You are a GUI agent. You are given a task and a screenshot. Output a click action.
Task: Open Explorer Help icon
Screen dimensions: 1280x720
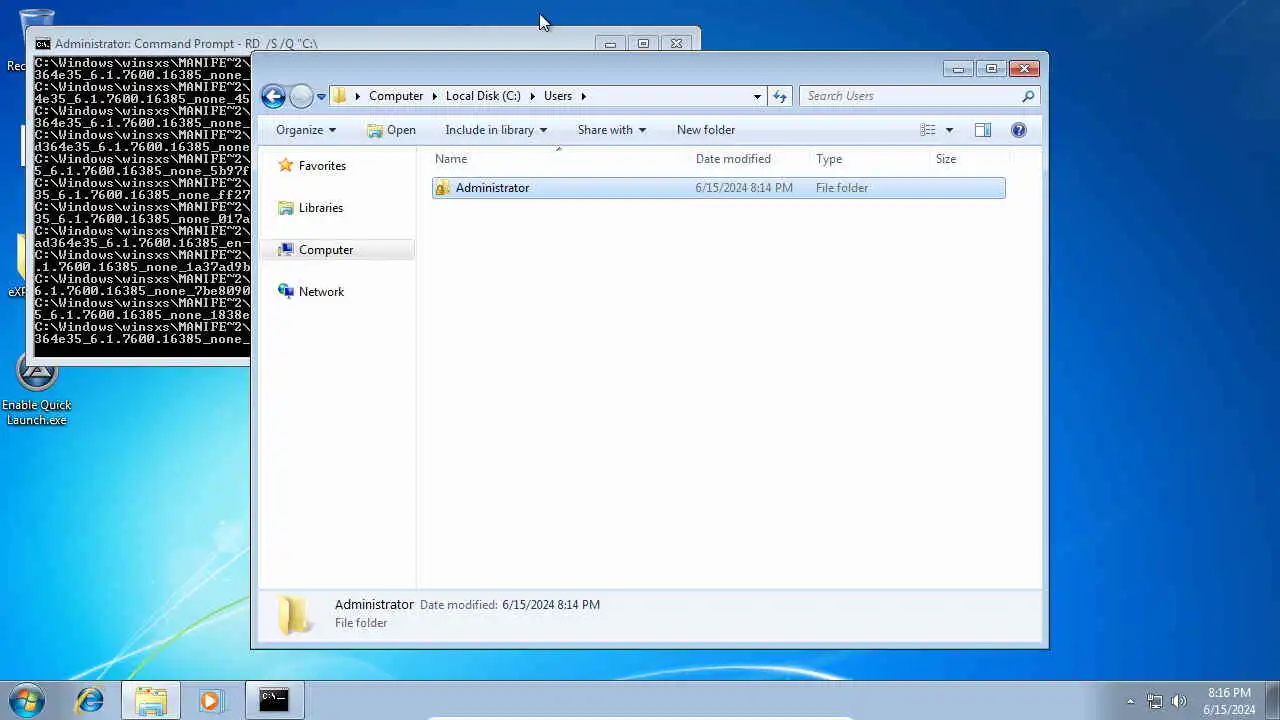pyautogui.click(x=1019, y=130)
